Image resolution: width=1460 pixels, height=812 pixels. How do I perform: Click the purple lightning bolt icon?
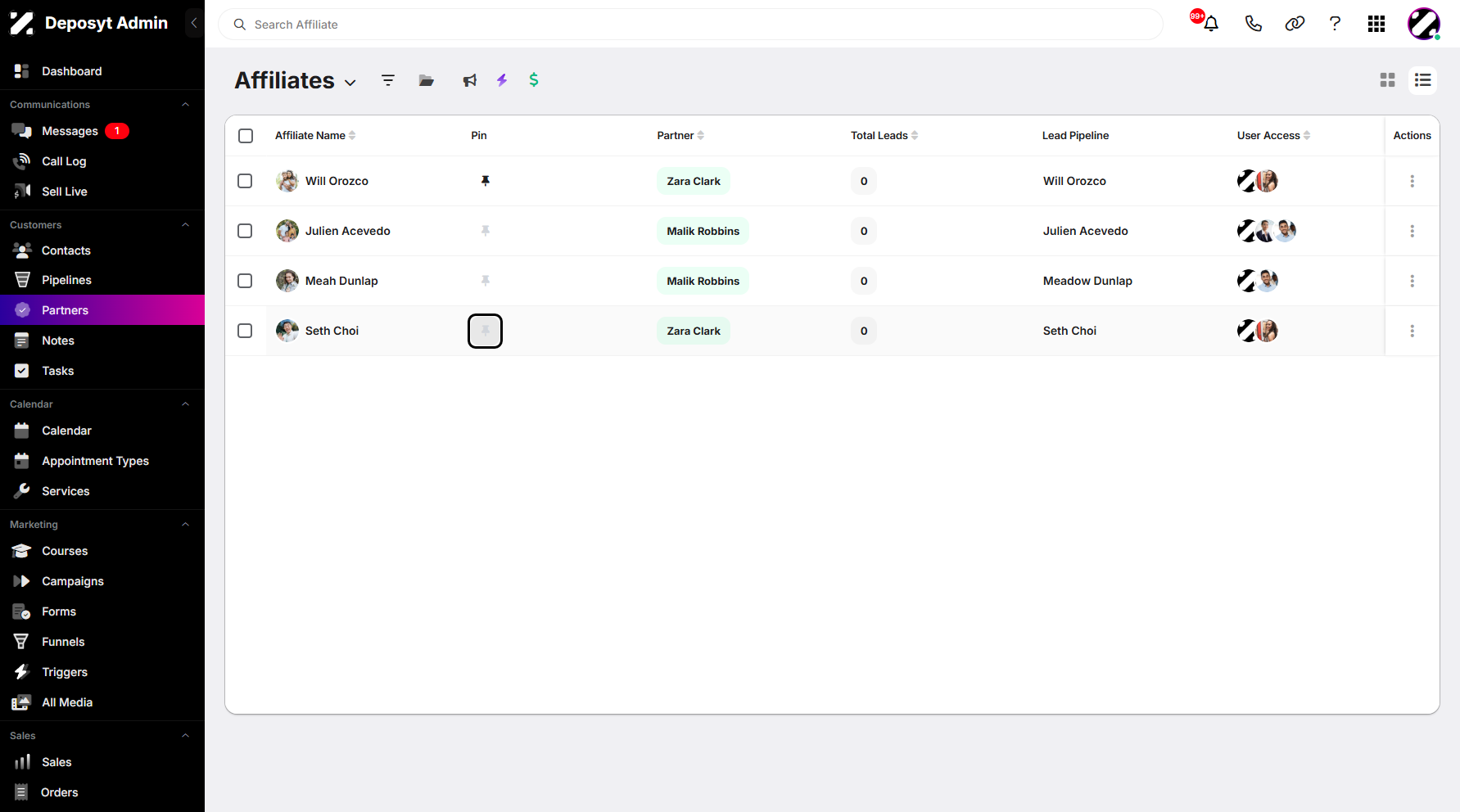coord(502,80)
